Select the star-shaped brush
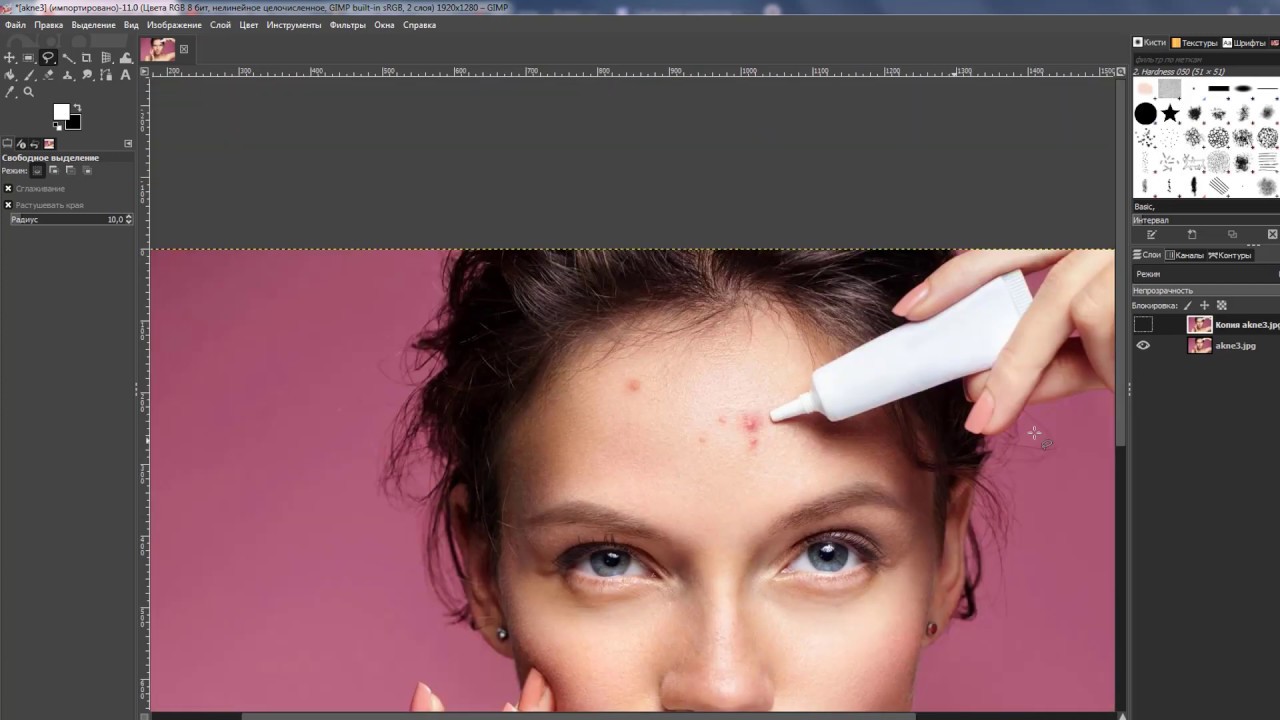 point(1170,113)
